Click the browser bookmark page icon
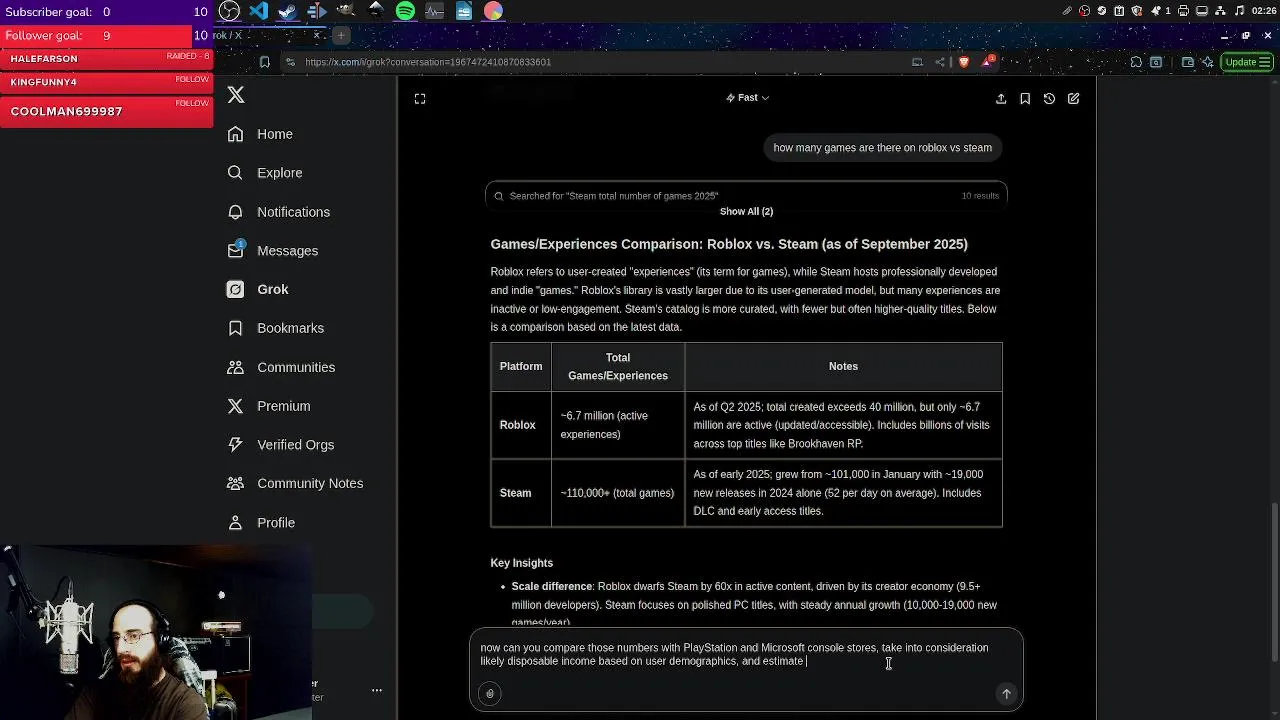Viewport: 1280px width, 720px height. tap(264, 62)
